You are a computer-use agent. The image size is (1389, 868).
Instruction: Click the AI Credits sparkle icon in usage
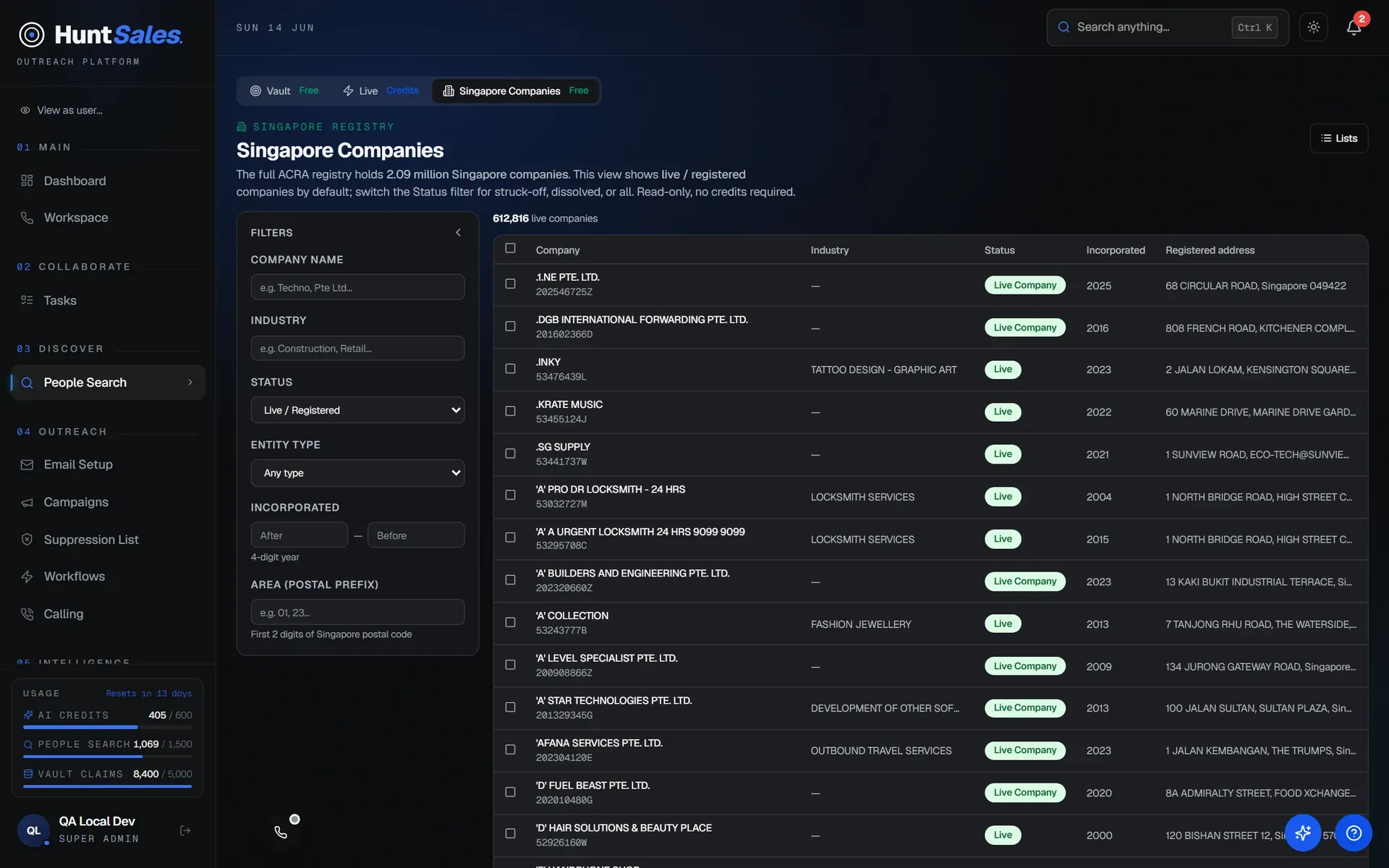[28, 715]
